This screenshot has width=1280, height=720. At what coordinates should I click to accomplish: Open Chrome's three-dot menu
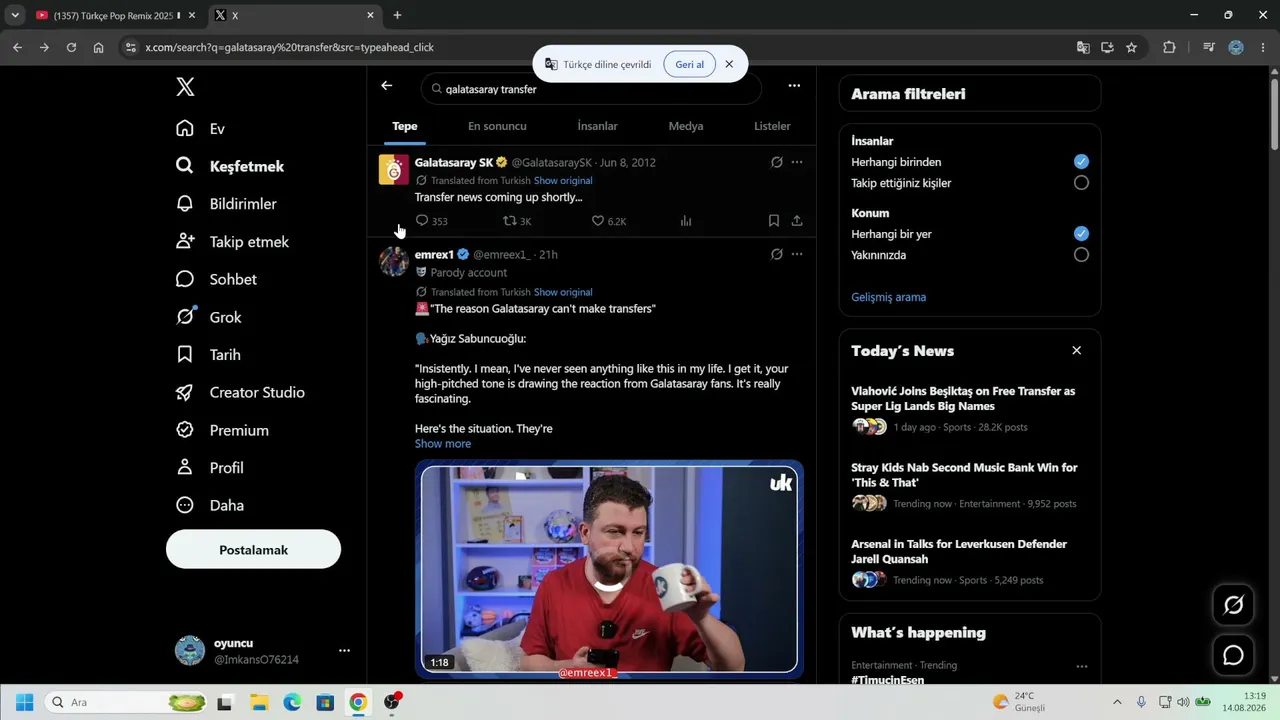(x=1262, y=47)
